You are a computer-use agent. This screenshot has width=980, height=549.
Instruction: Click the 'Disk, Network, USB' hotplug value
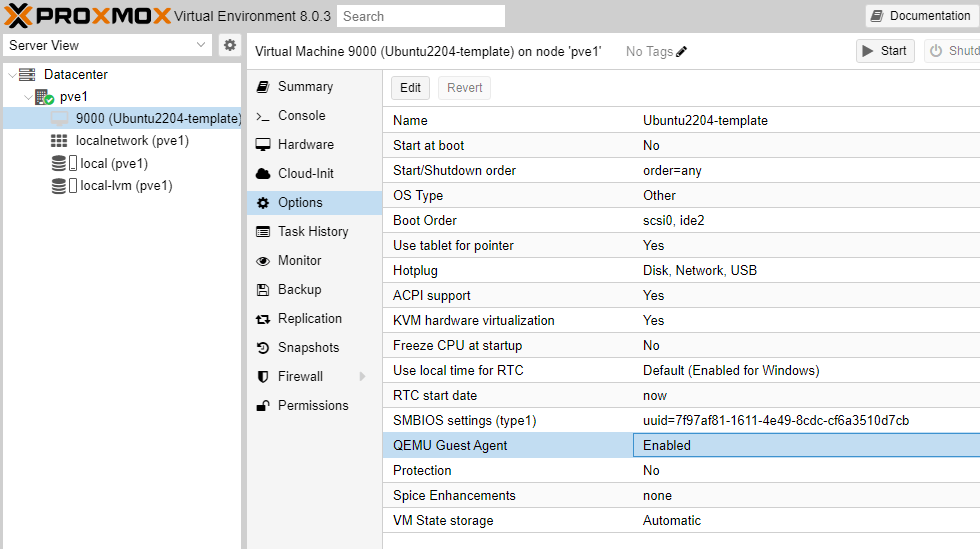point(700,270)
